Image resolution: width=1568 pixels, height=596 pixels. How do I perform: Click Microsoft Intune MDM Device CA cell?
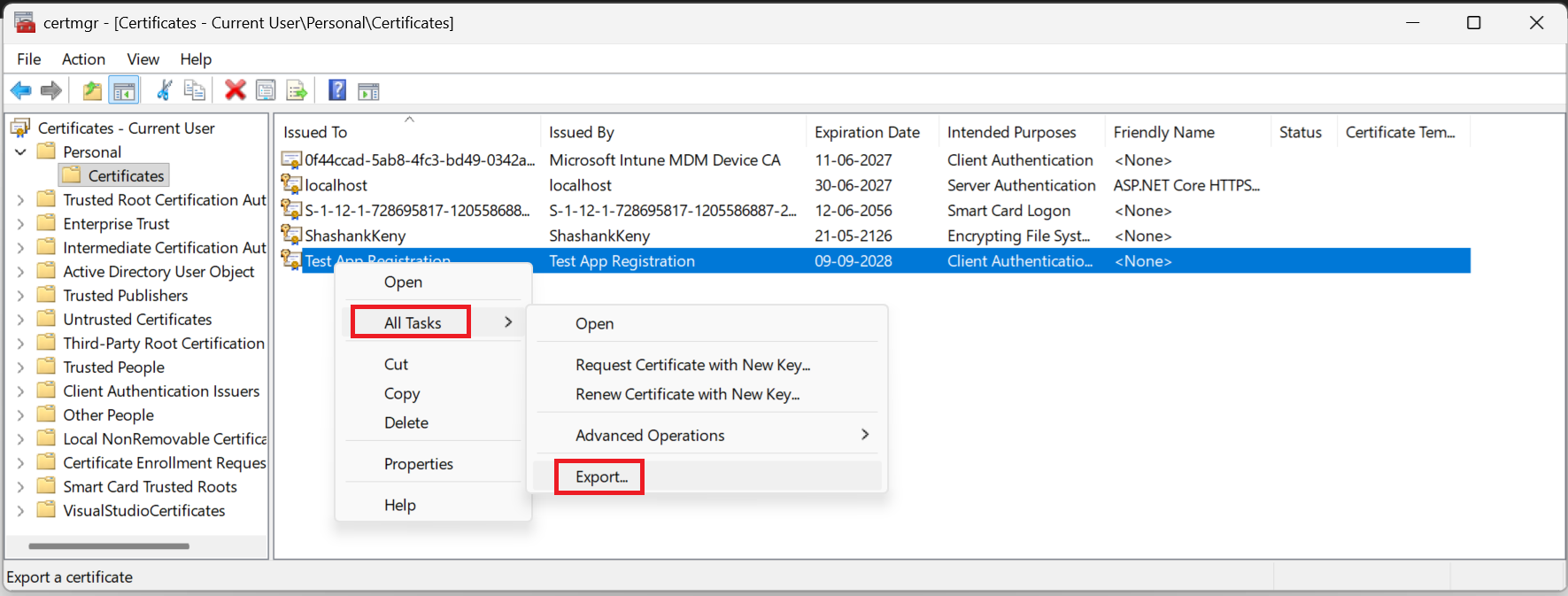(x=665, y=159)
